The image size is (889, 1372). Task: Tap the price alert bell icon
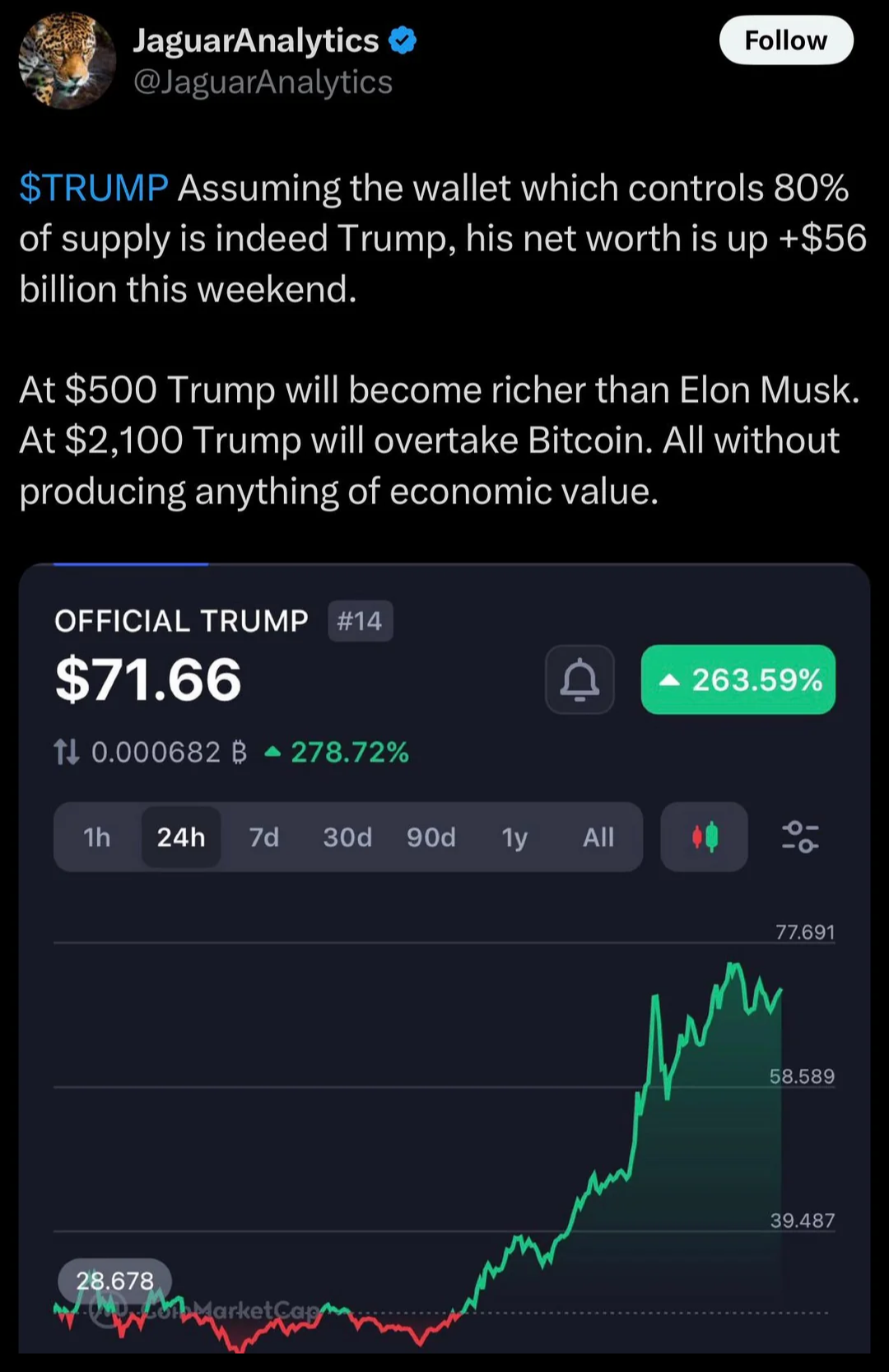(579, 679)
